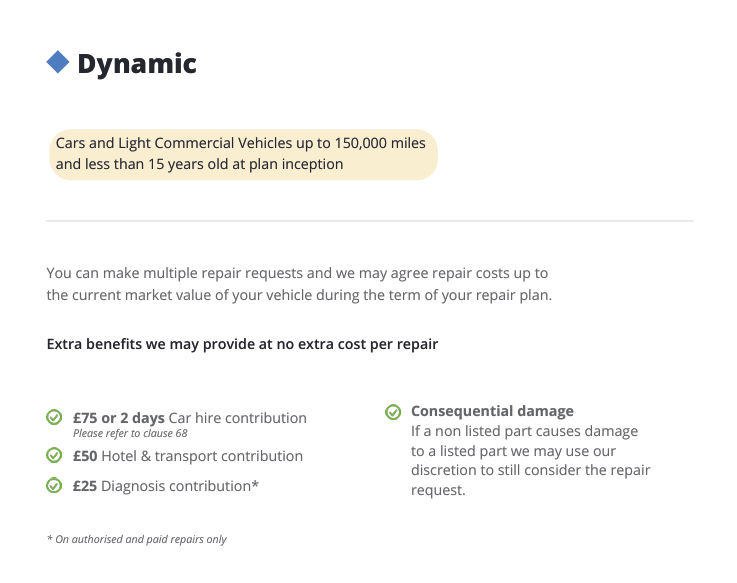The height and width of the screenshot is (583, 737).
Task: Click the horizontal divider line below the badge
Action: 369,220
